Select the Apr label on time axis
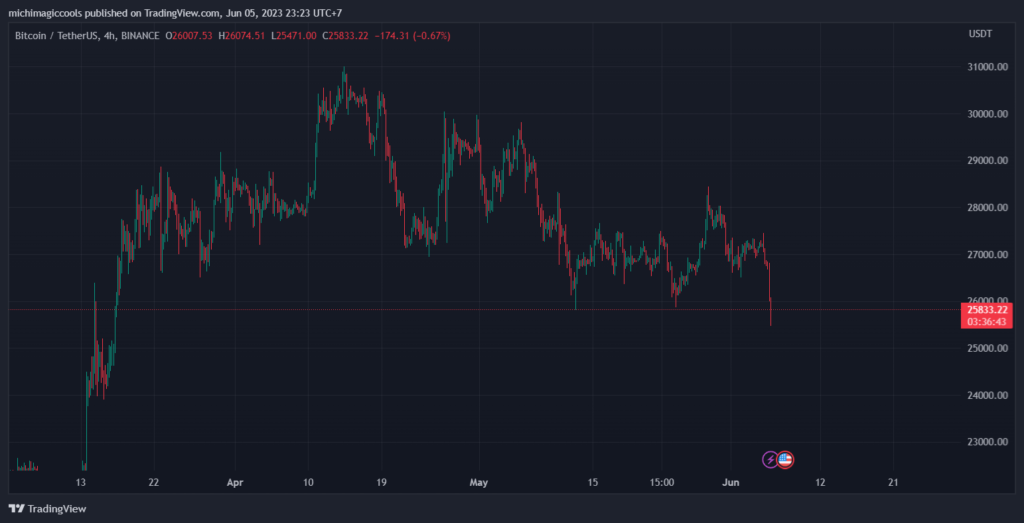 pos(235,482)
